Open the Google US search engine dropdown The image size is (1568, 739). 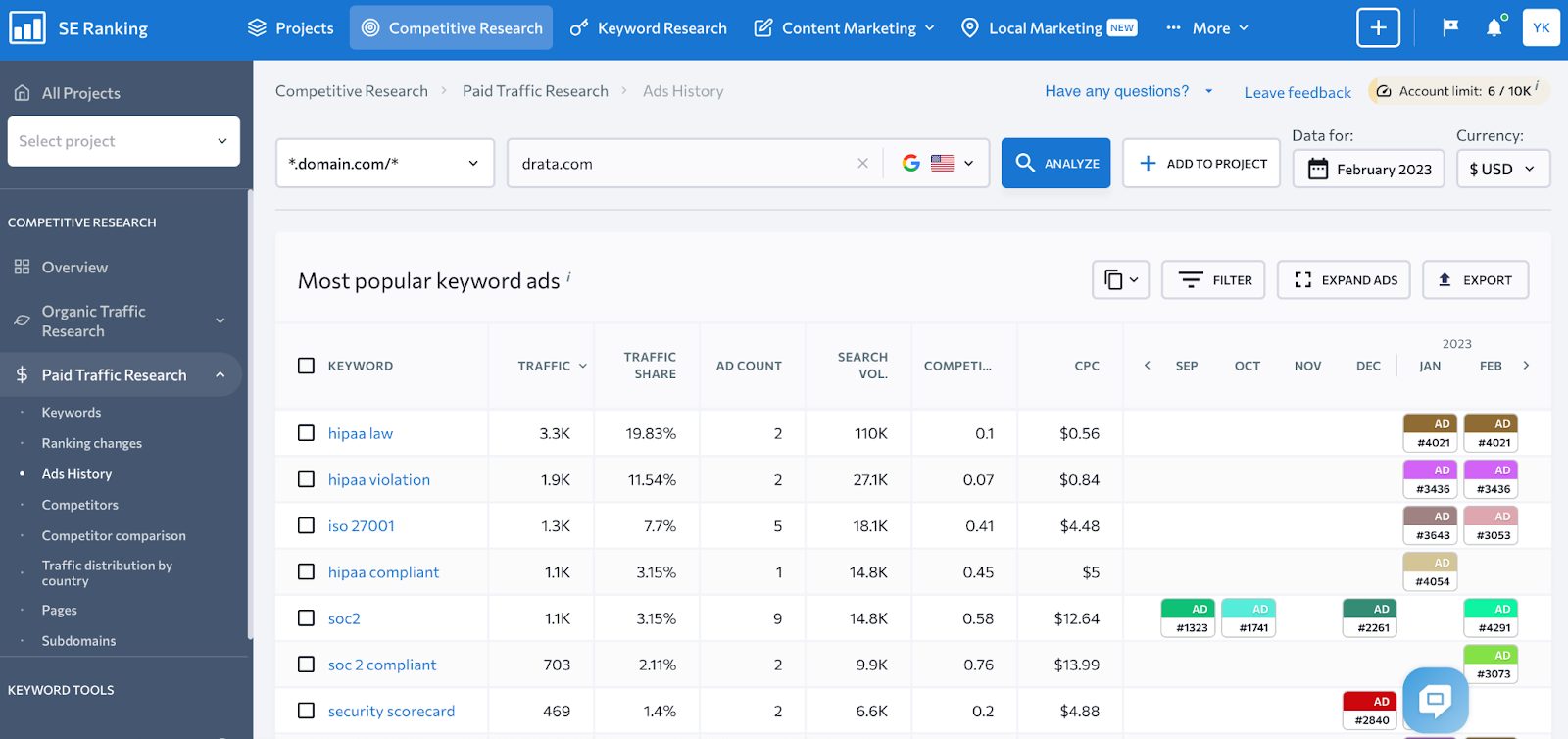click(938, 164)
